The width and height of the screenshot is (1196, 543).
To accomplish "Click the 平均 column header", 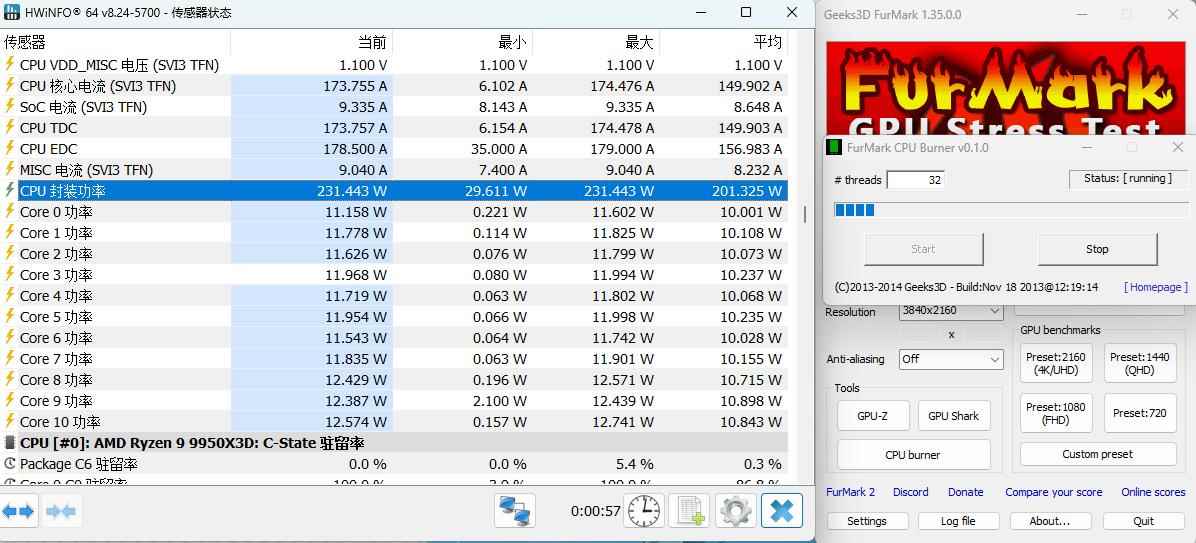I will (x=767, y=42).
